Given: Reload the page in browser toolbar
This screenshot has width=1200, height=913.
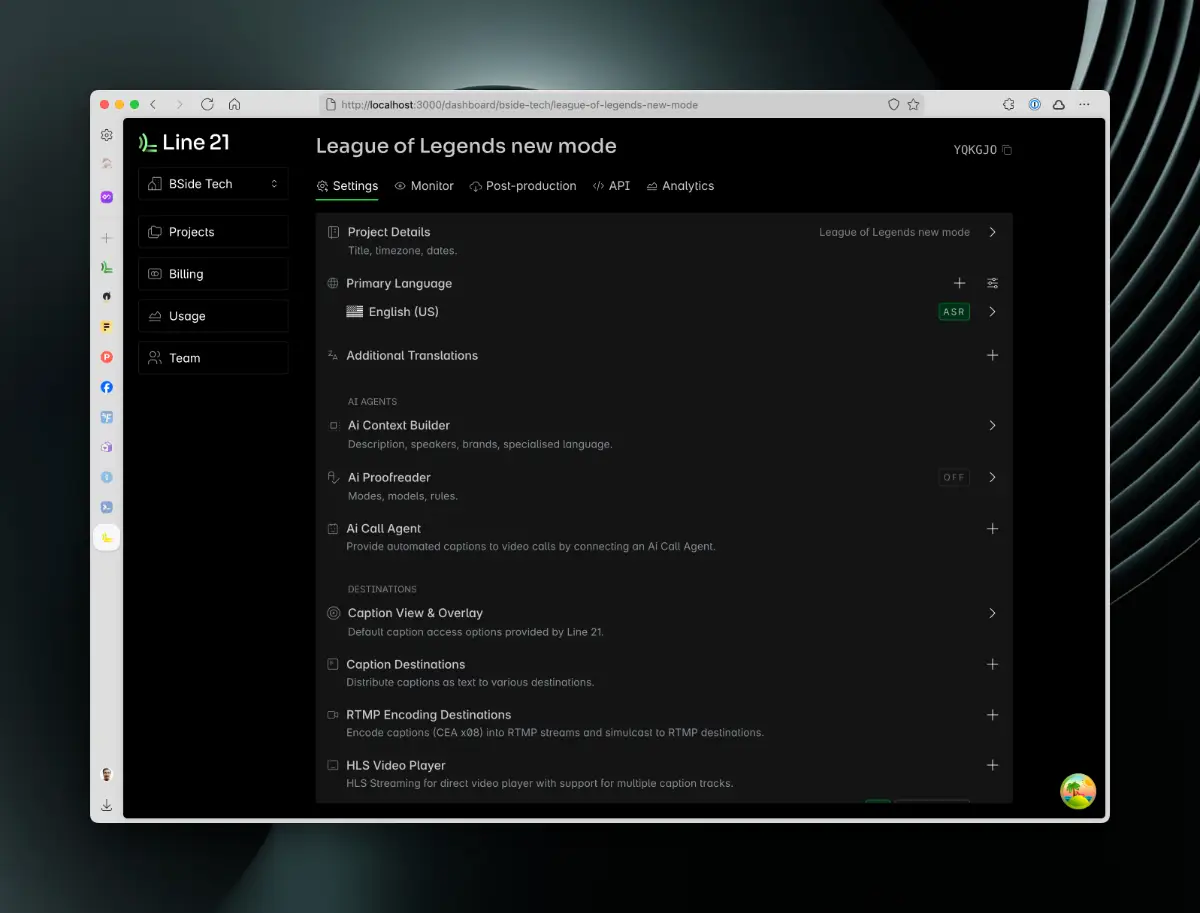Looking at the screenshot, I should coord(207,104).
